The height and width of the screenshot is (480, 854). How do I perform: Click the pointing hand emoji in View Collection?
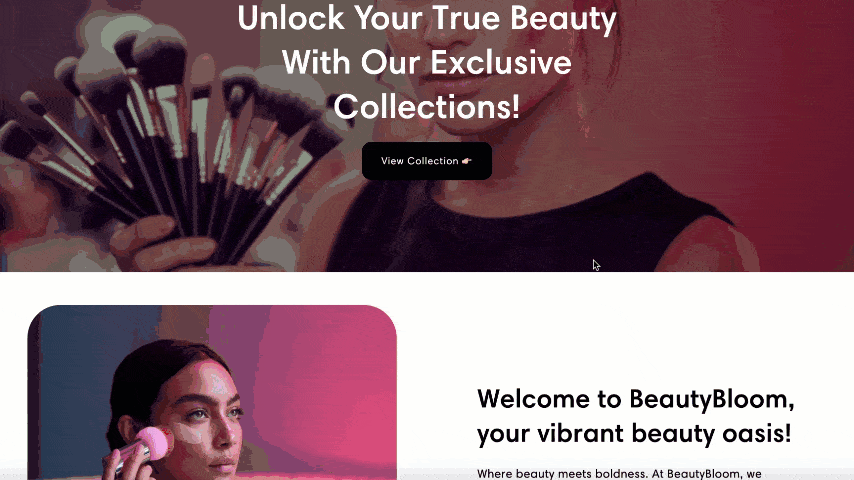466,161
